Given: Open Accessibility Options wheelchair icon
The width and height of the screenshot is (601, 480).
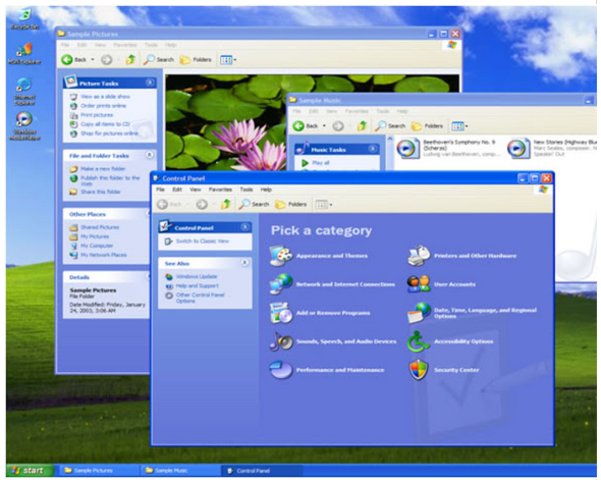Looking at the screenshot, I should tap(418, 341).
